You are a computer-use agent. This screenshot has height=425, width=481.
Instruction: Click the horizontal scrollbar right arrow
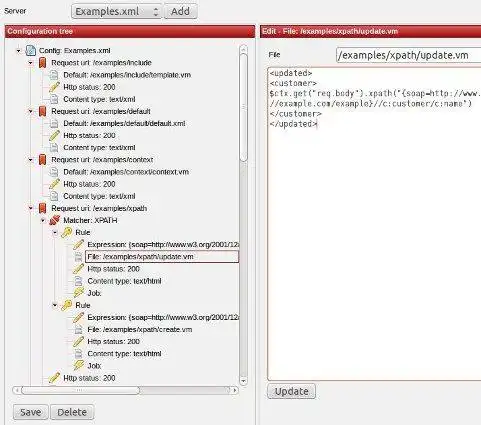[x=235, y=390]
